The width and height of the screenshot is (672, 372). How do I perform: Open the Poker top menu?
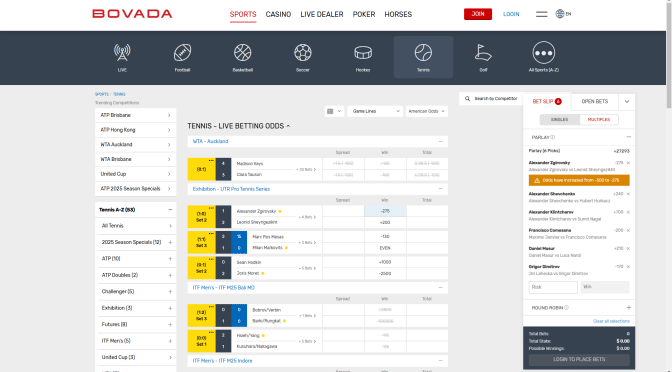(x=364, y=15)
